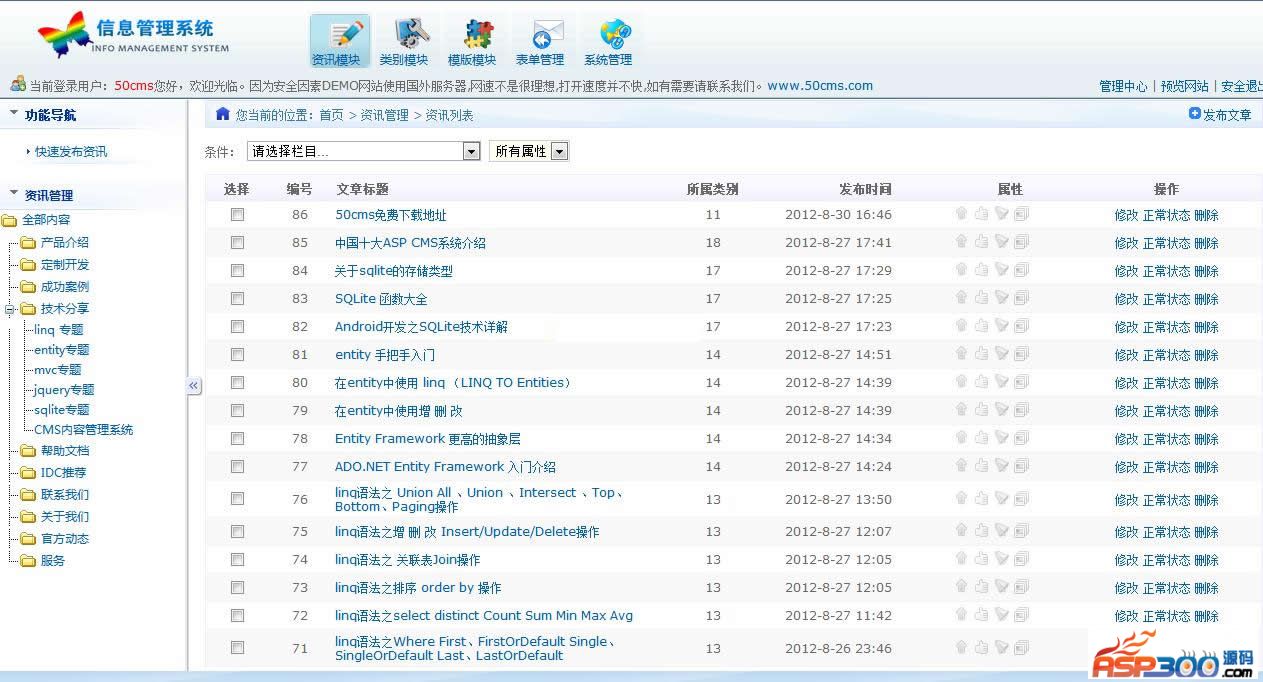1263x682 pixels.
Task: Select the 产品介绍 folder in the tree
Action: (x=64, y=243)
